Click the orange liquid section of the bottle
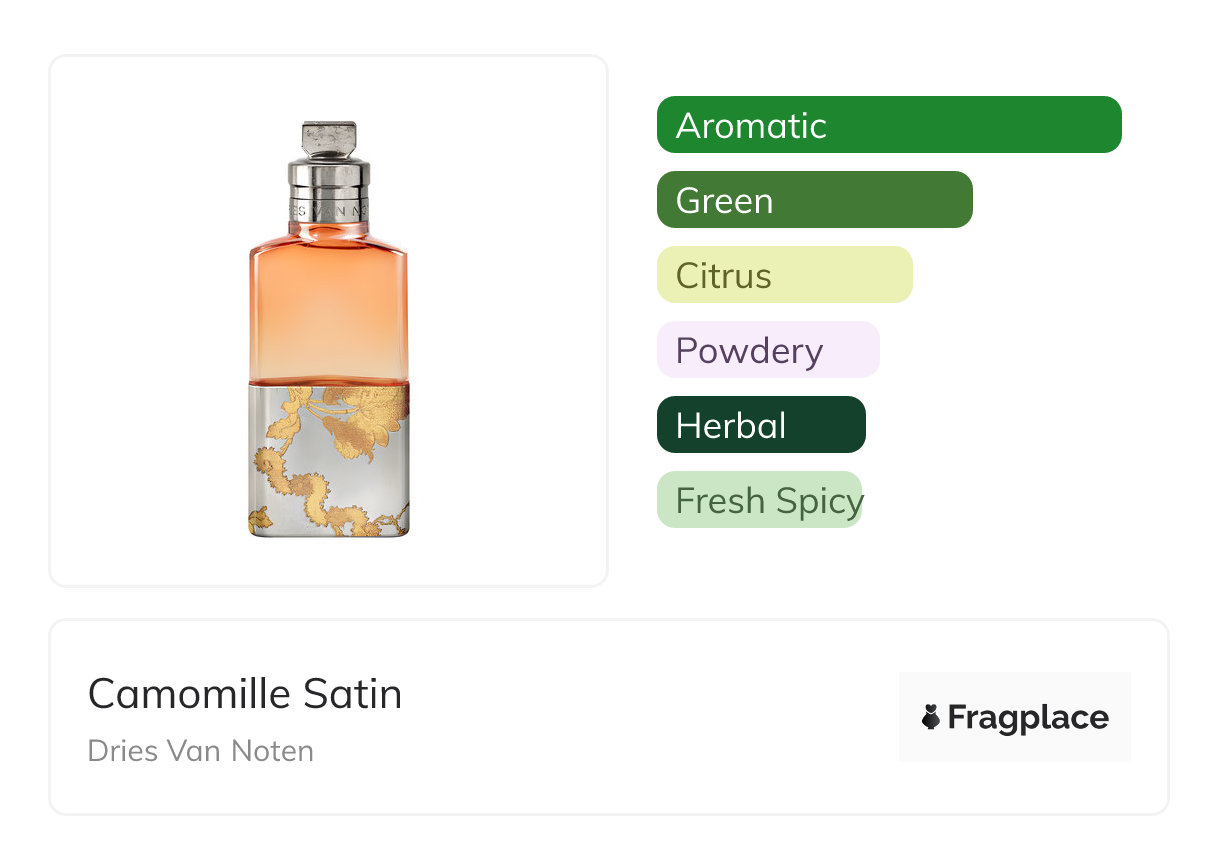The image size is (1218, 864). pos(328,300)
